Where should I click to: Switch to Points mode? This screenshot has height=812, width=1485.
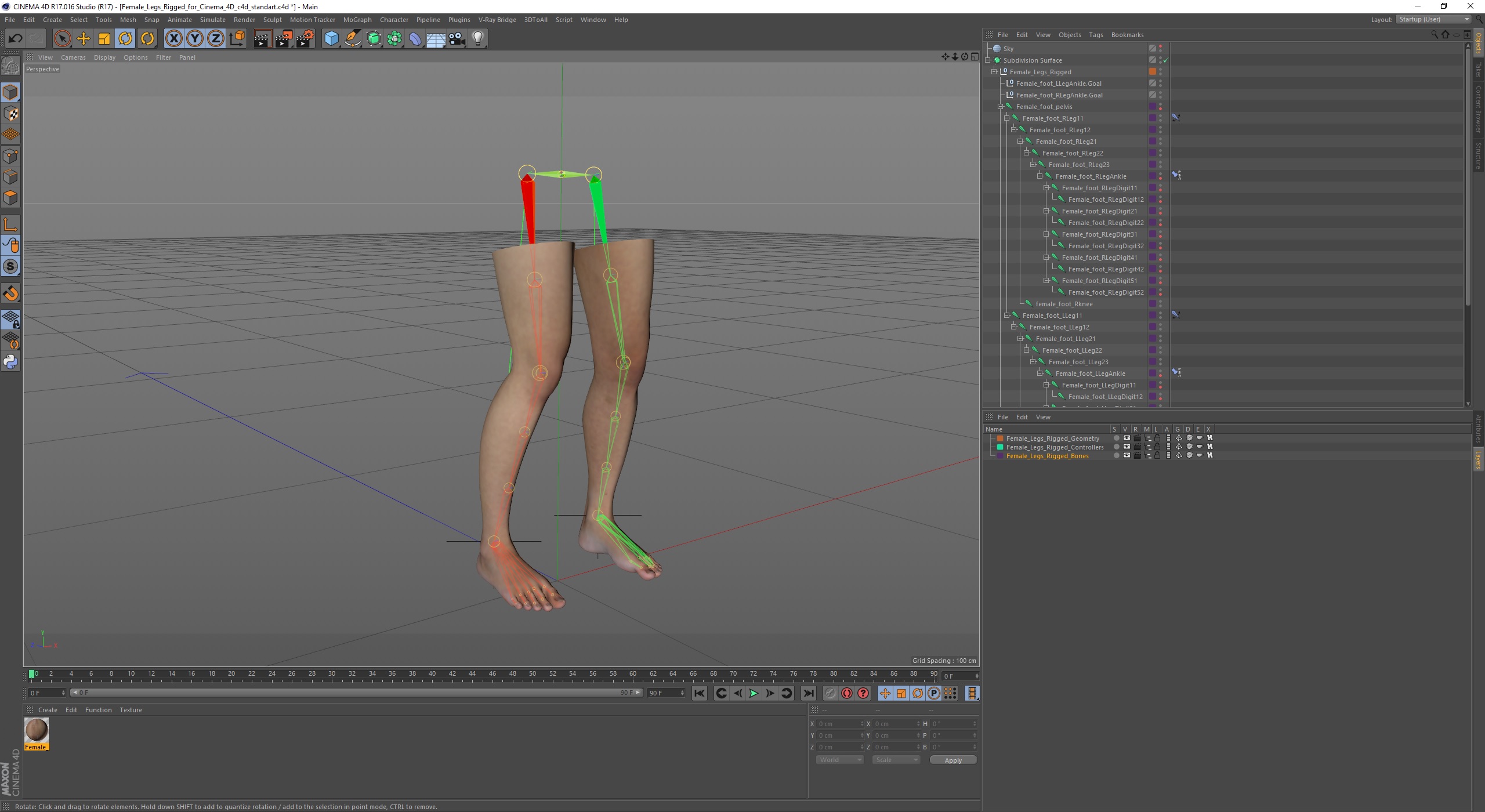(x=10, y=156)
